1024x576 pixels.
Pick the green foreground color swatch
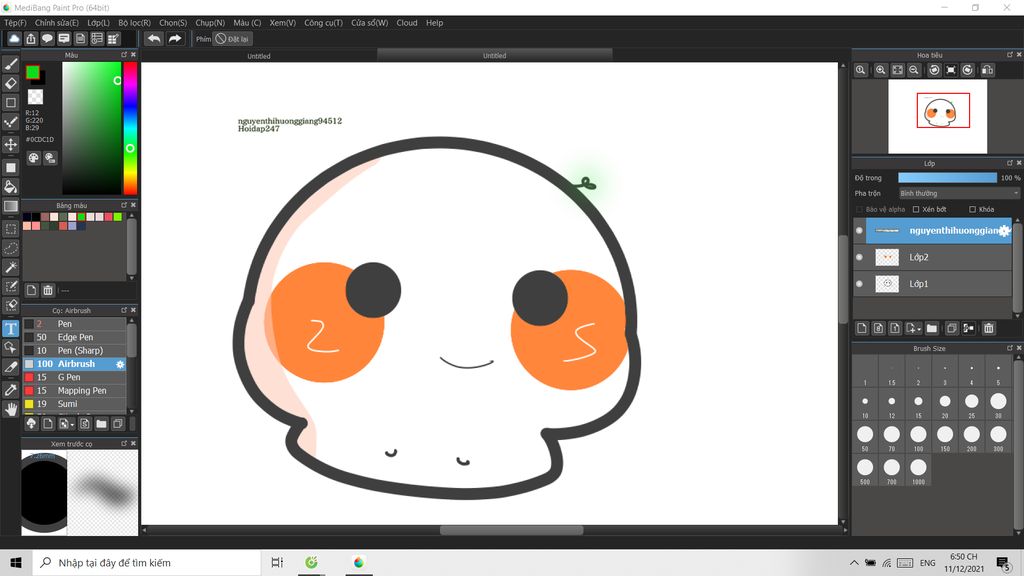pos(32,72)
